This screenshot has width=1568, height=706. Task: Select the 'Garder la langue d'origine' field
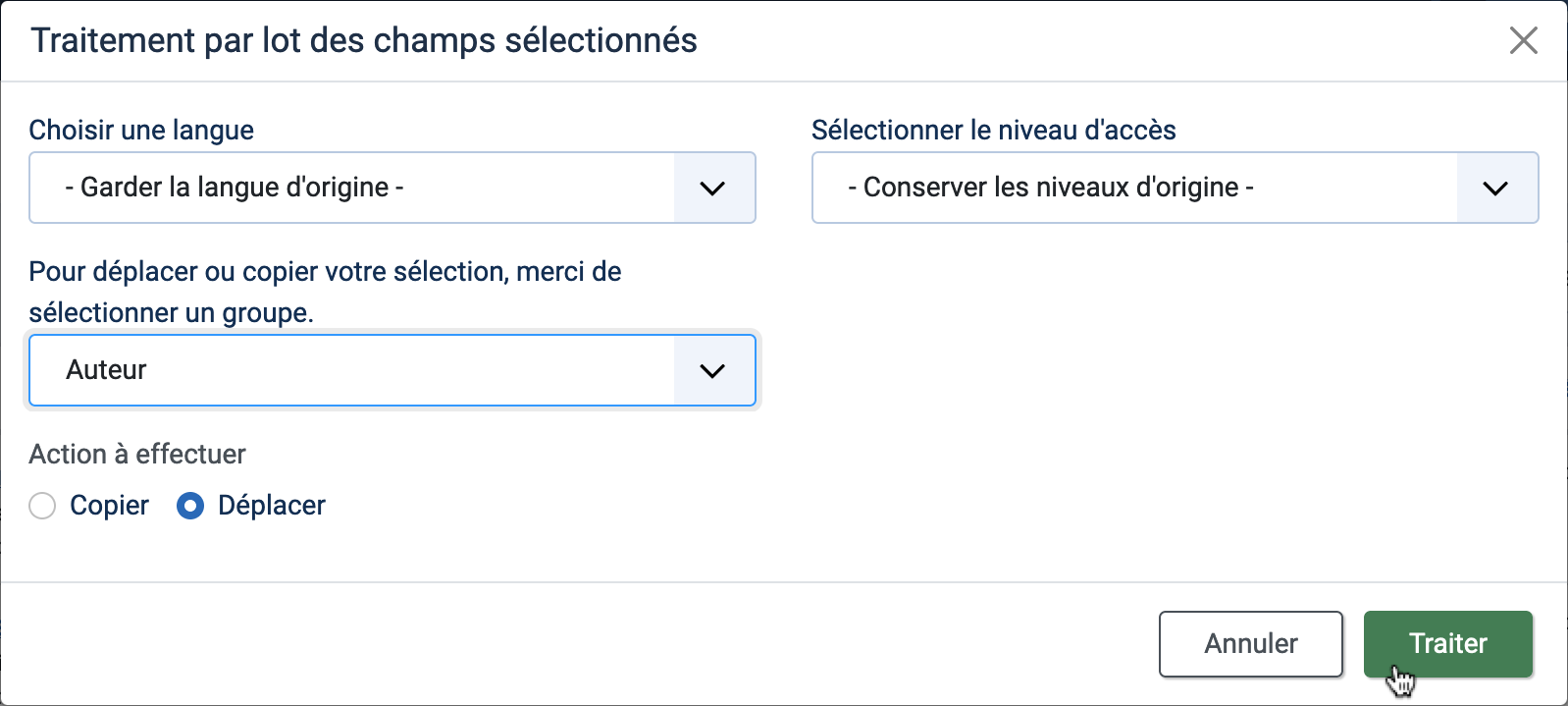pos(392,188)
